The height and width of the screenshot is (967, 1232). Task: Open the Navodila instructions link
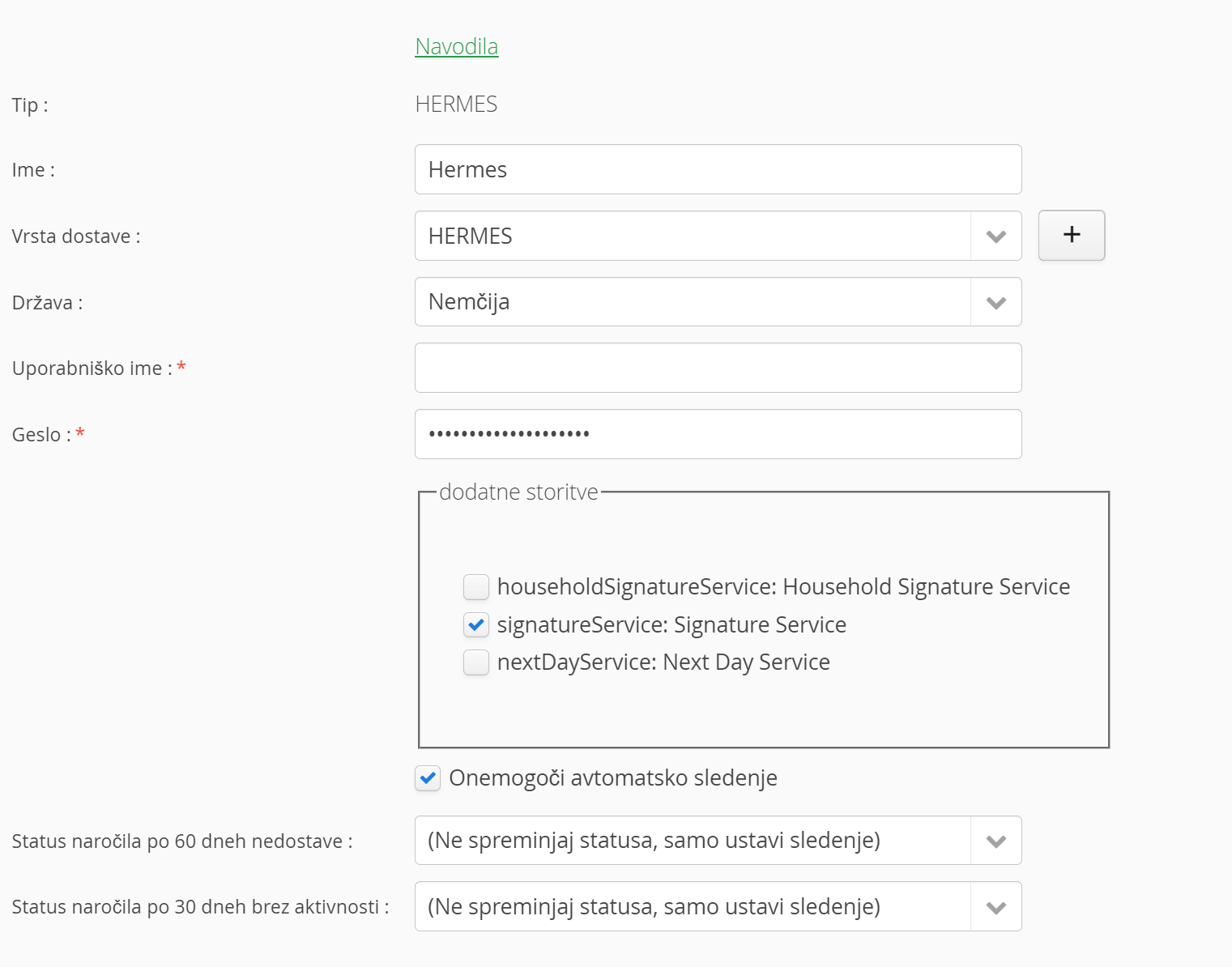[456, 47]
